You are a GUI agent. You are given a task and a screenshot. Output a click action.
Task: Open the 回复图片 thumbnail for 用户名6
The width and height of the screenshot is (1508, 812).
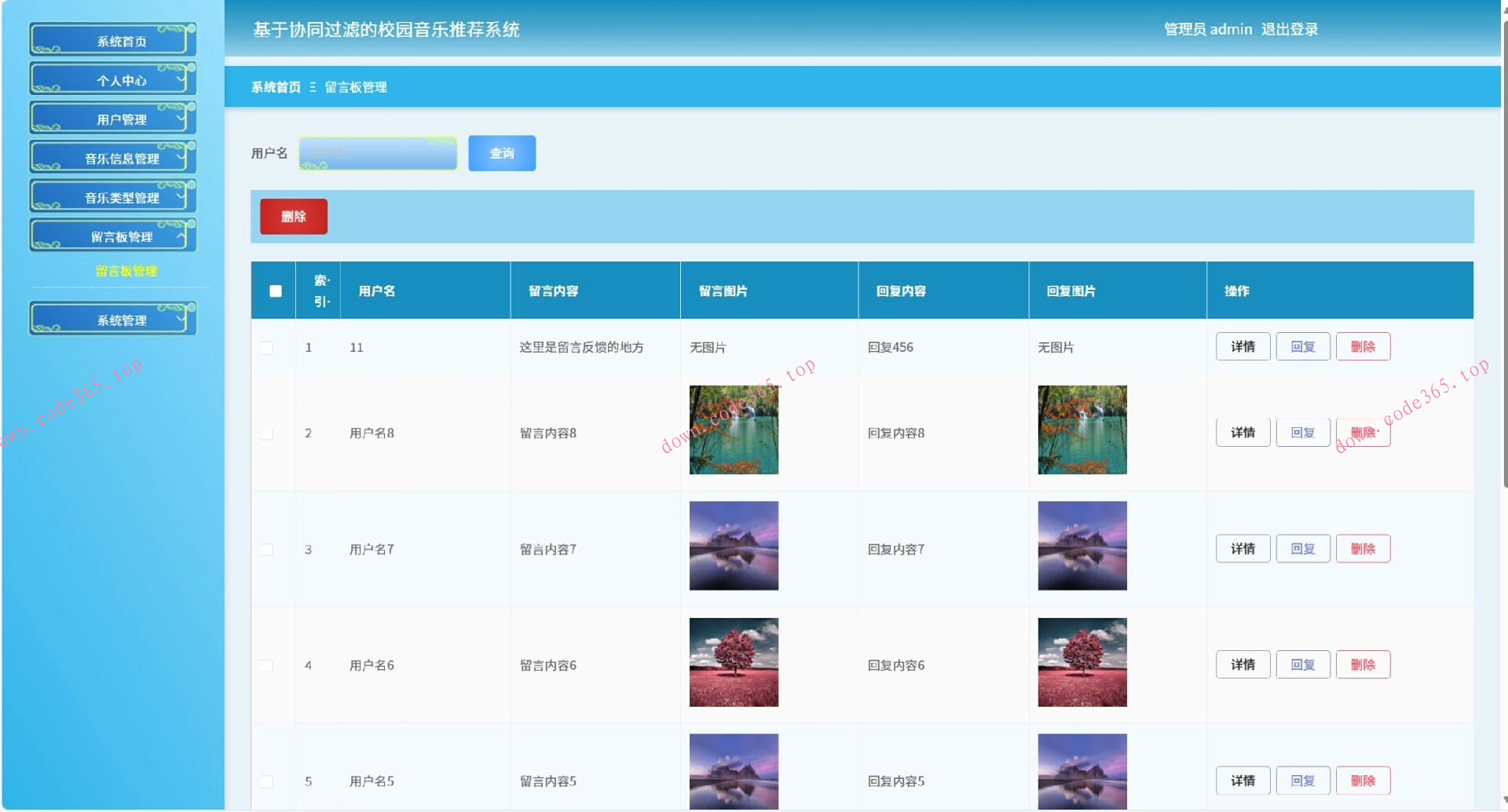click(1082, 663)
